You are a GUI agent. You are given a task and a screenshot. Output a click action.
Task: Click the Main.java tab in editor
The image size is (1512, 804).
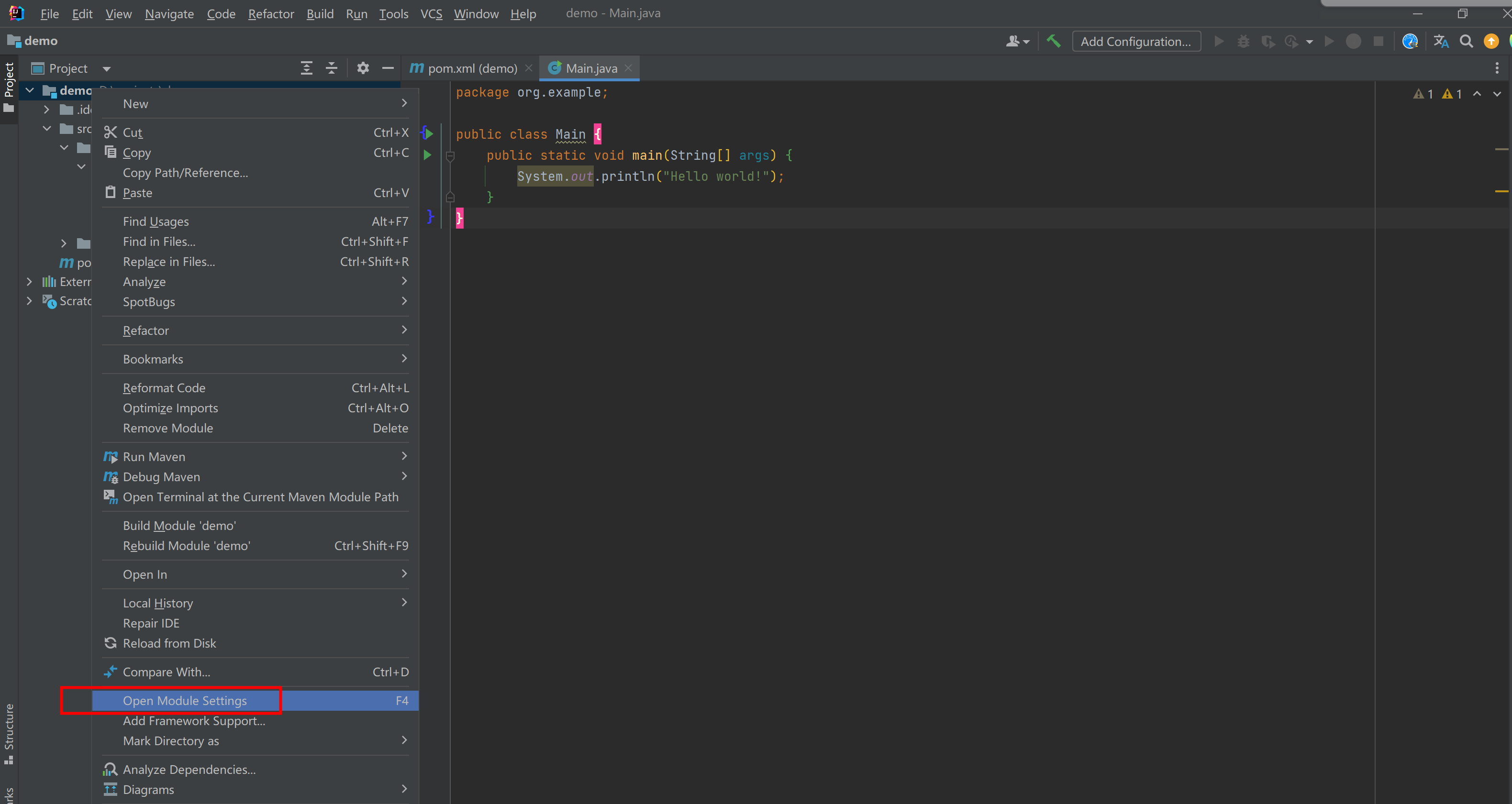pyautogui.click(x=590, y=68)
